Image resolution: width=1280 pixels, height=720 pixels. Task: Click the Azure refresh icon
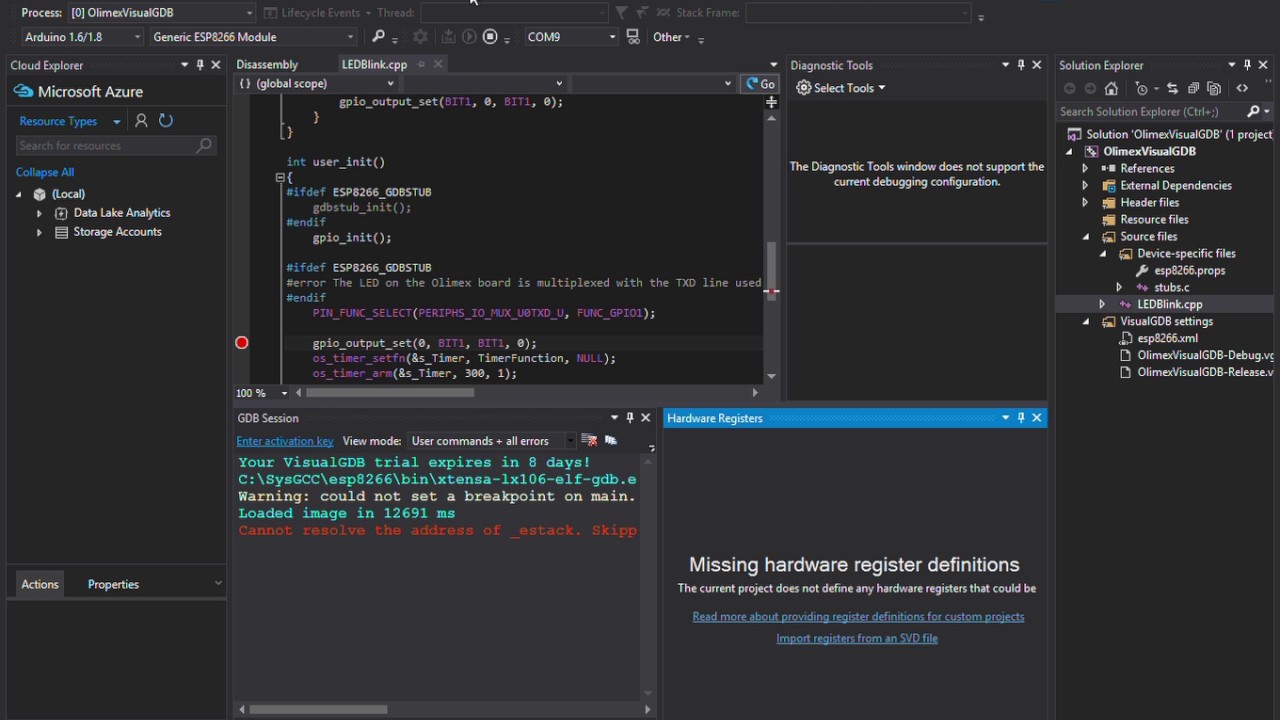[x=166, y=121]
